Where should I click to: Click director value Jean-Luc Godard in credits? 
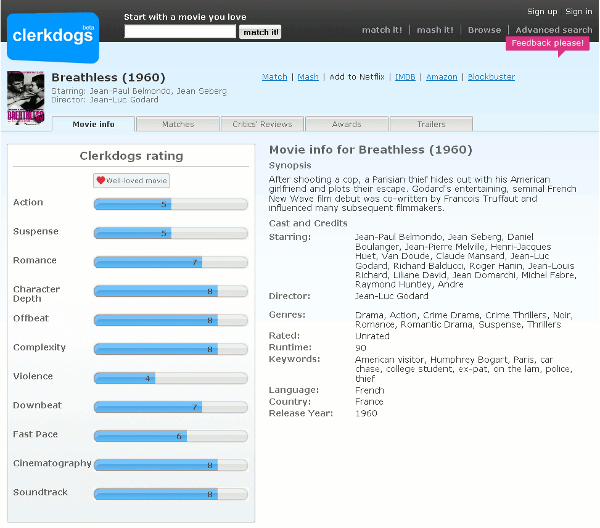[391, 296]
